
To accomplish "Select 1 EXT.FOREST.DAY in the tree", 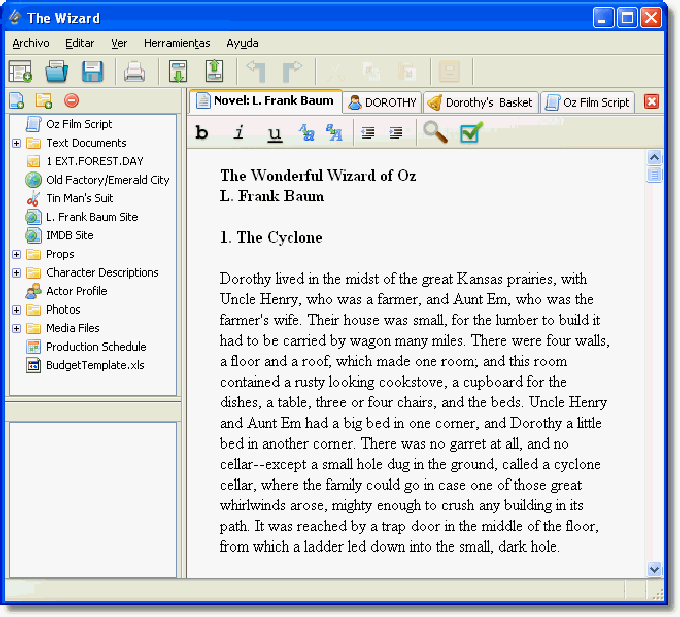I will point(95,161).
